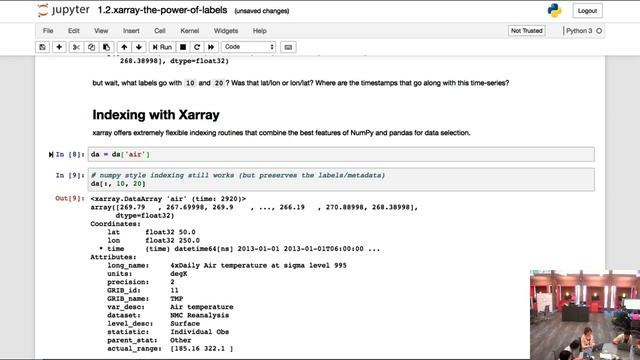The image size is (640, 360).
Task: Interrupt the kernel with the stop icon
Action: tap(183, 47)
